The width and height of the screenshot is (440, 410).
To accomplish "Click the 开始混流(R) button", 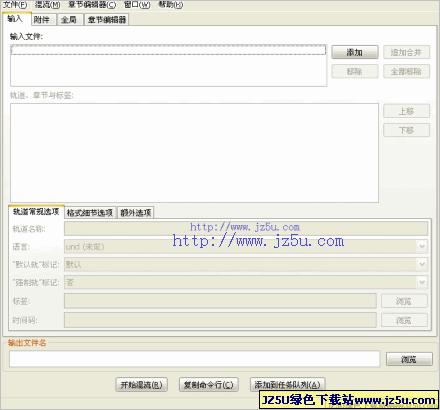I will (142, 385).
